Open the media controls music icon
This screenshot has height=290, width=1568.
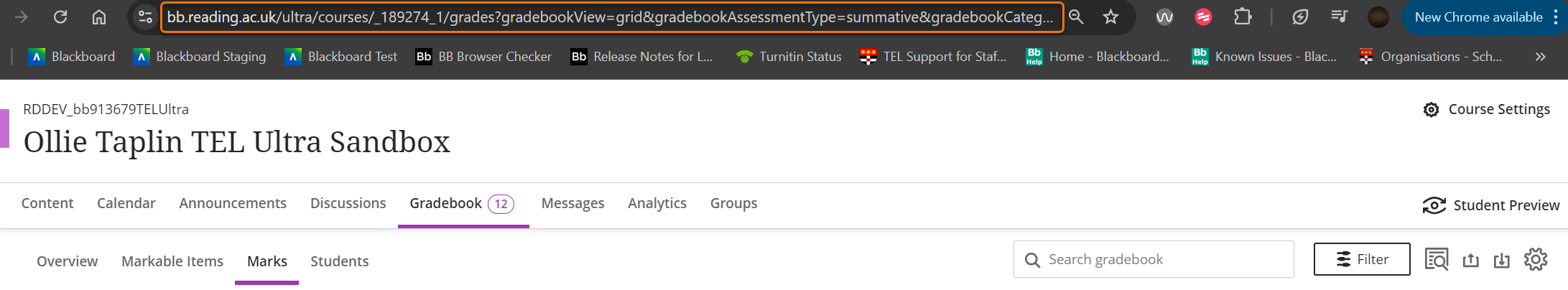click(x=1339, y=17)
